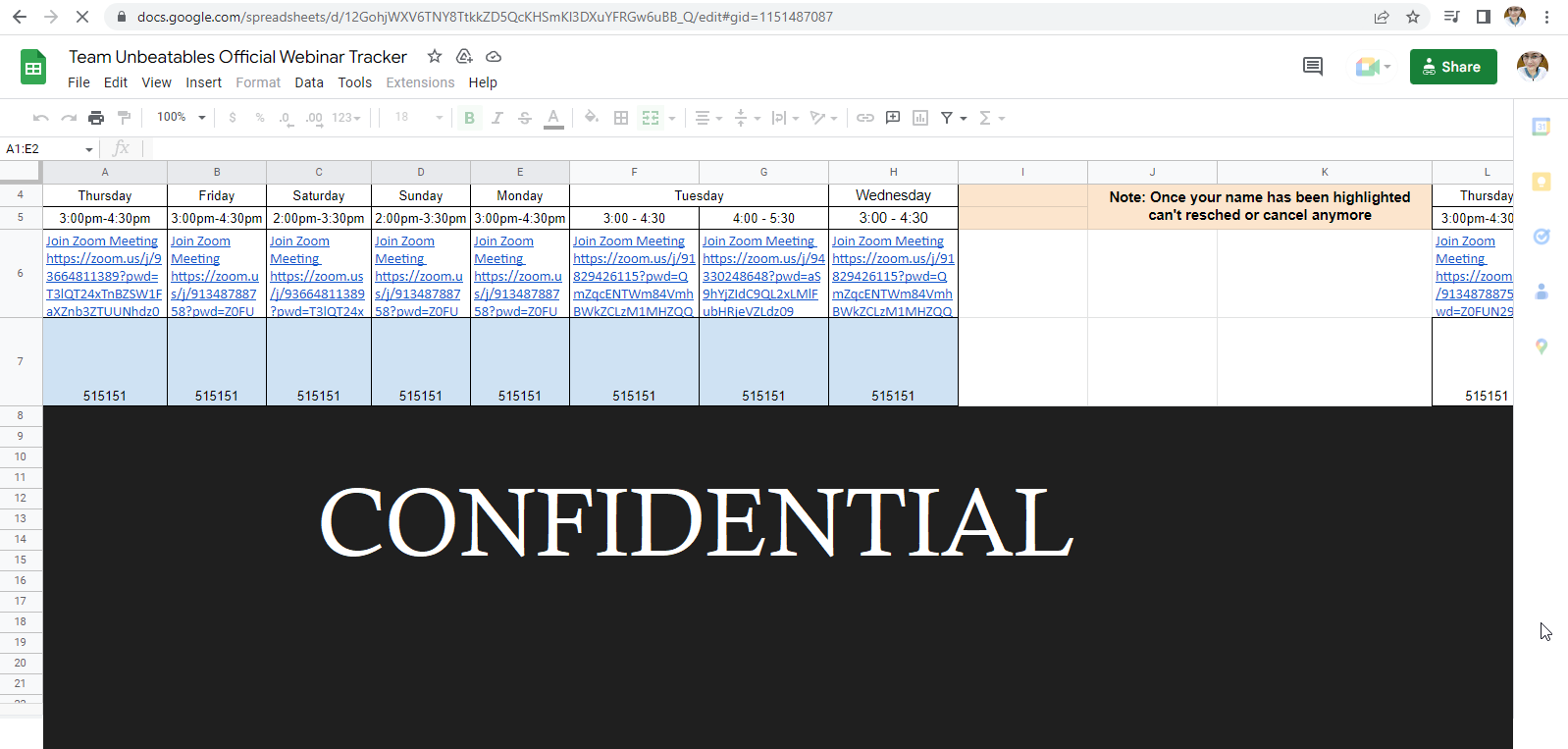
Task: Expand the merge type dropdown arrow
Action: coord(672,118)
